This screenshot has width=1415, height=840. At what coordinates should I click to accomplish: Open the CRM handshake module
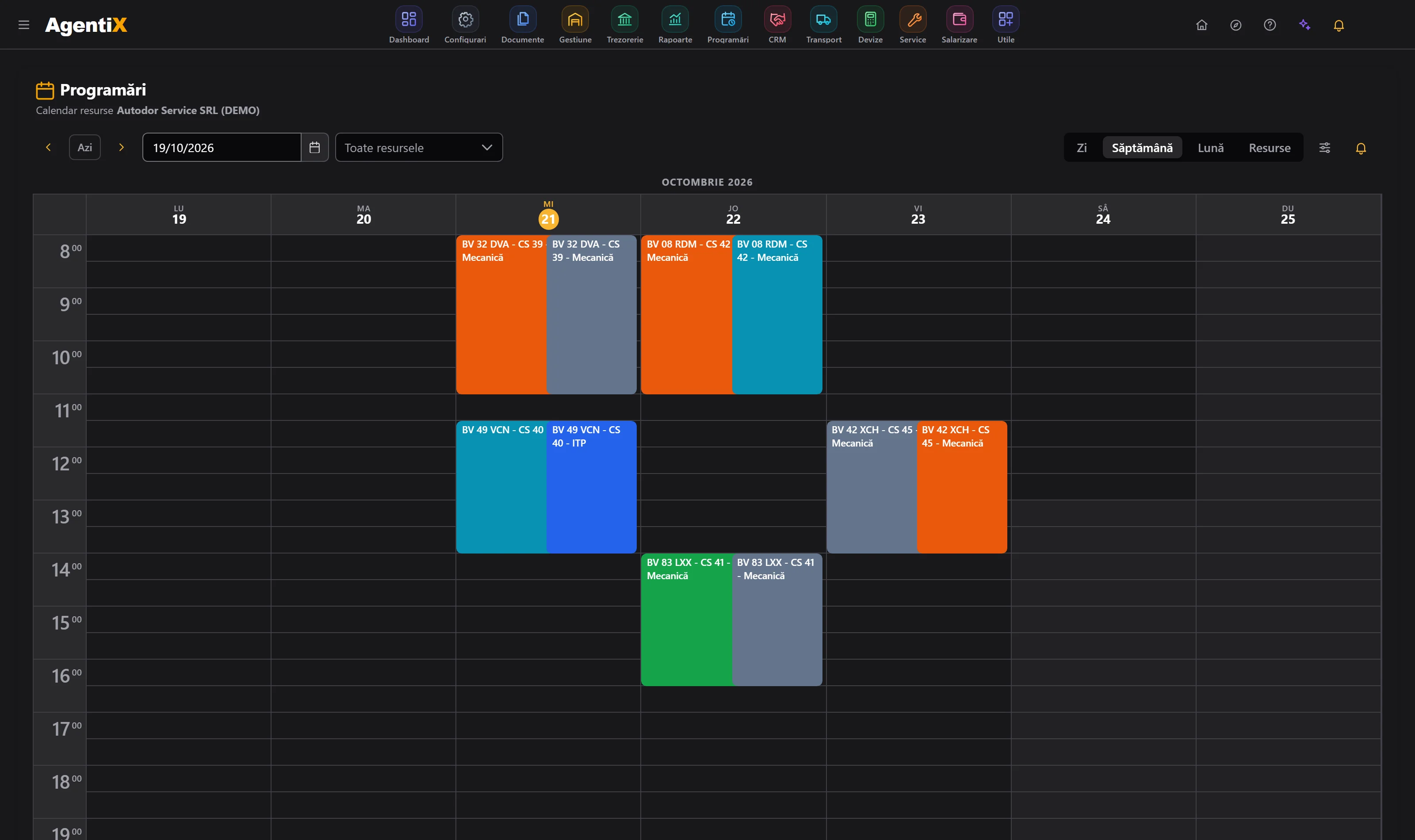(x=777, y=26)
